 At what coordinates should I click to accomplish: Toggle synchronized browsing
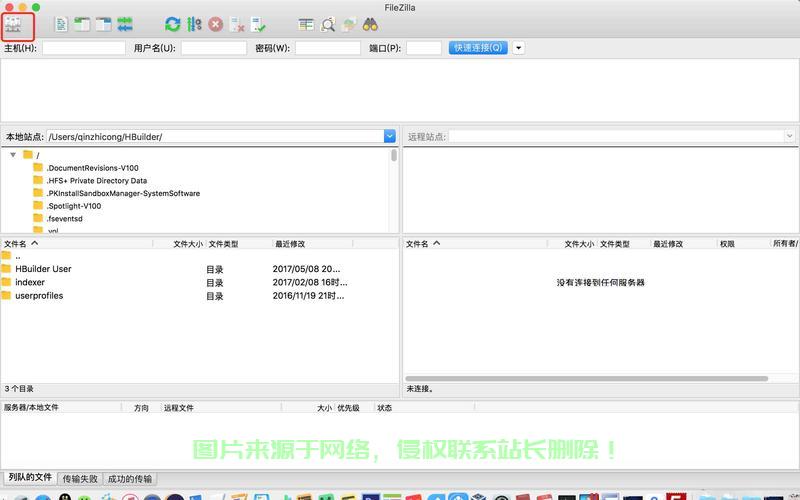click(x=349, y=24)
